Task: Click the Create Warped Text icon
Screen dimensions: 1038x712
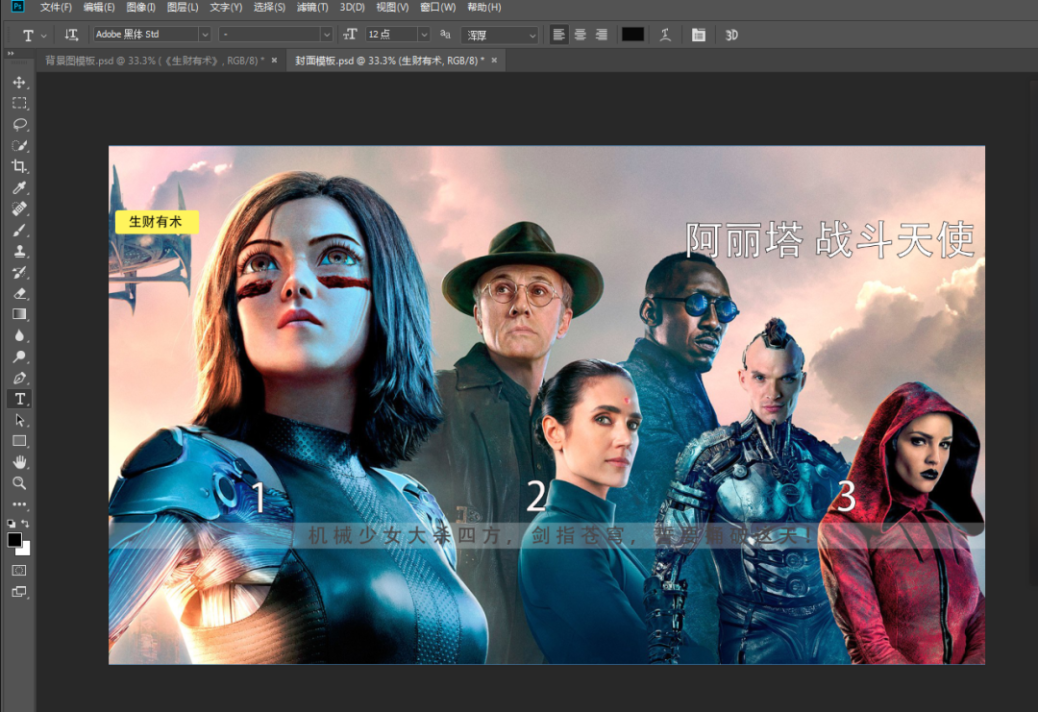Action: (x=665, y=35)
